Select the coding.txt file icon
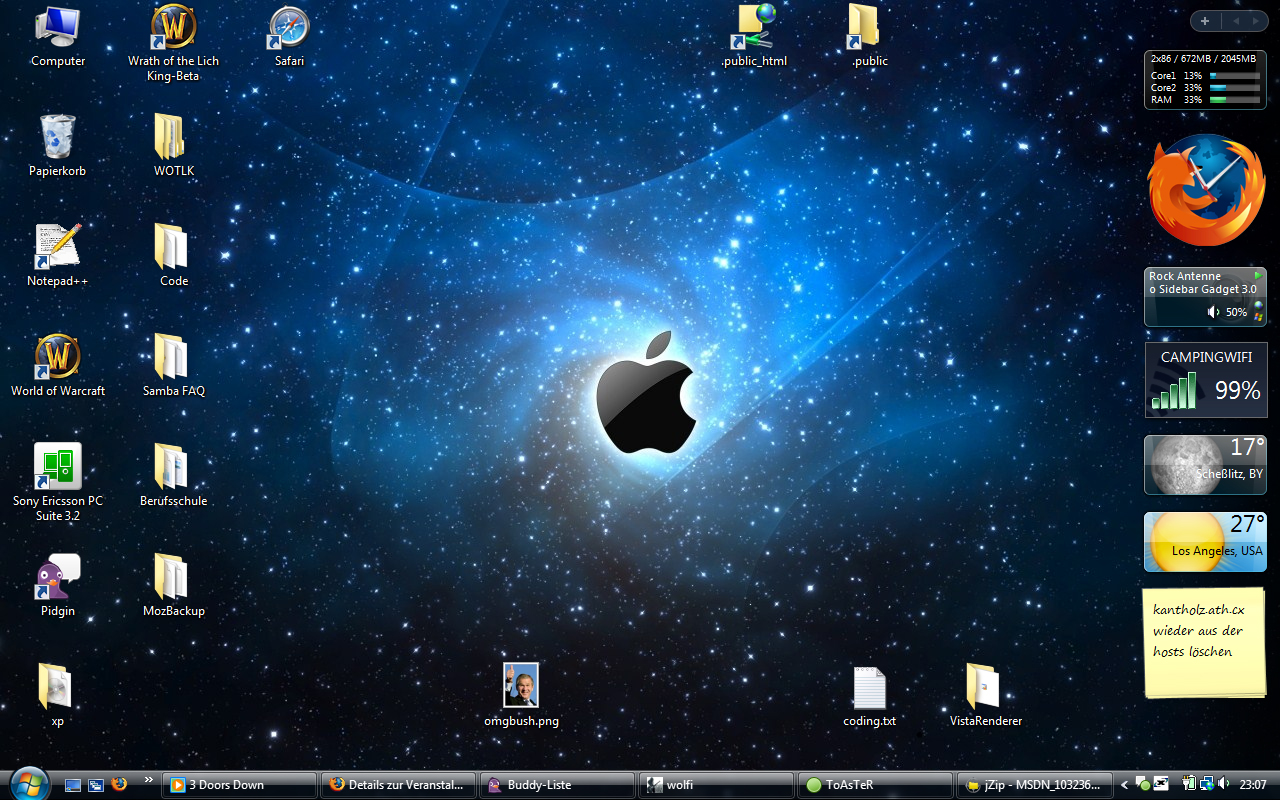The height and width of the screenshot is (800, 1280). point(869,687)
